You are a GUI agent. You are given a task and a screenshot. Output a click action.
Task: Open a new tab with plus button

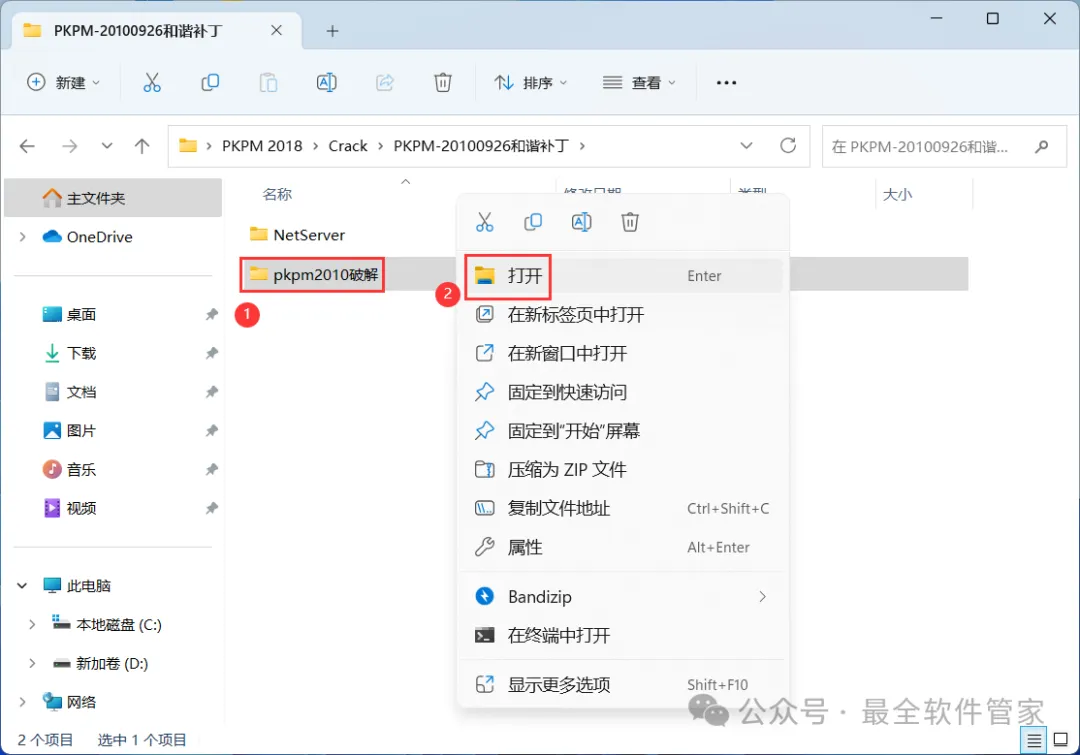click(332, 31)
